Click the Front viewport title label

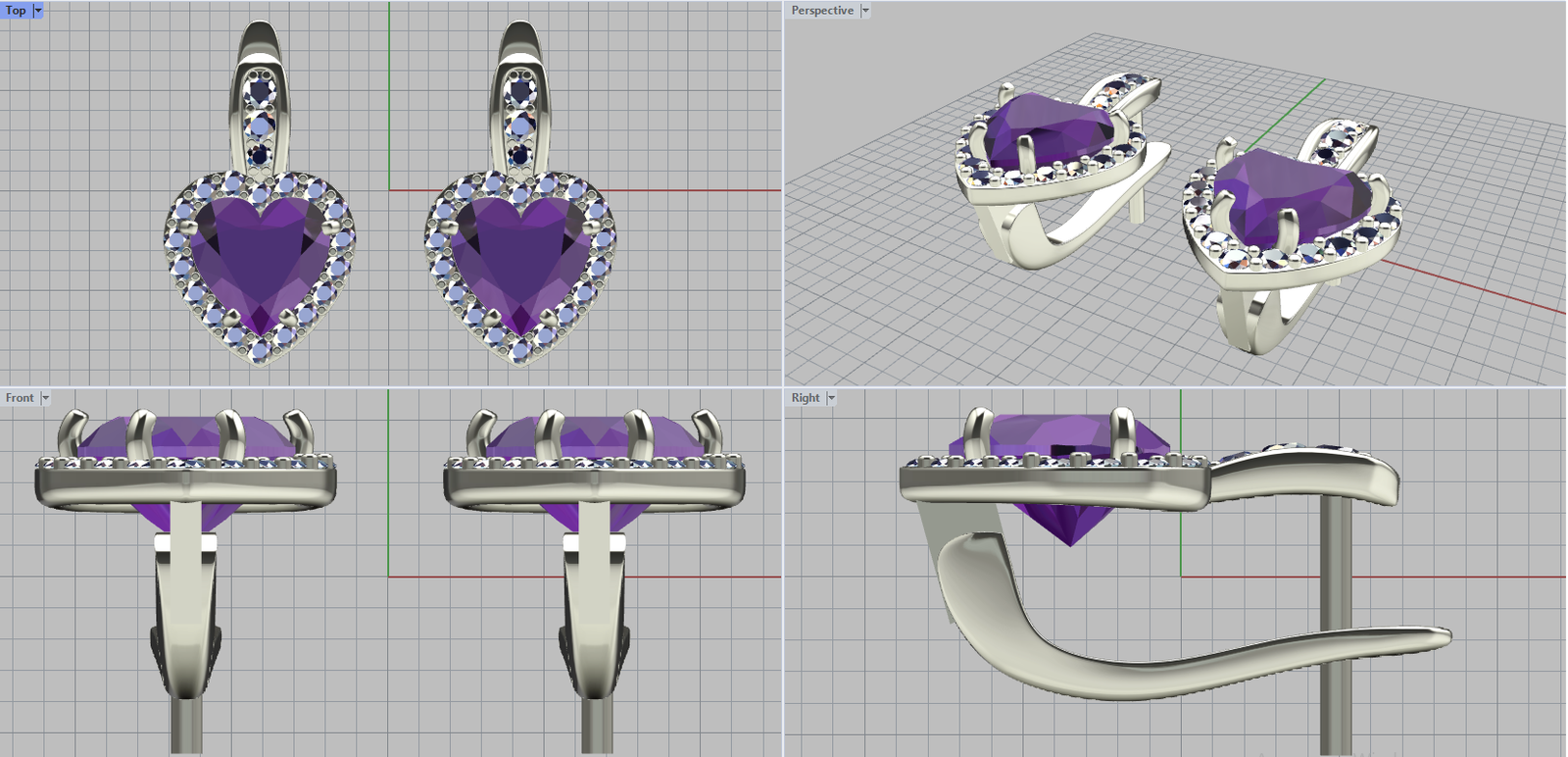[19, 398]
